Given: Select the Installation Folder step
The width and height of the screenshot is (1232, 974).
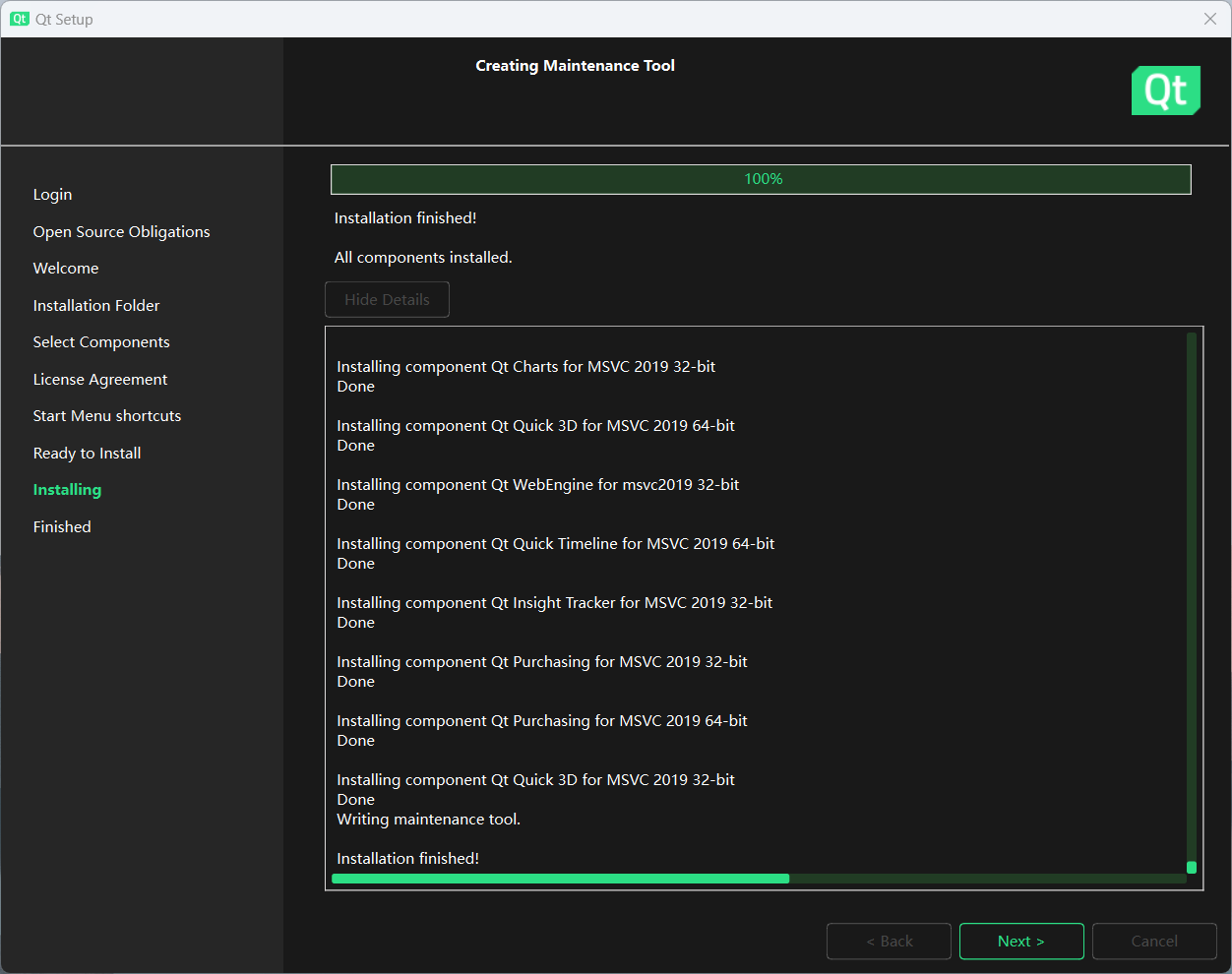Looking at the screenshot, I should (96, 306).
